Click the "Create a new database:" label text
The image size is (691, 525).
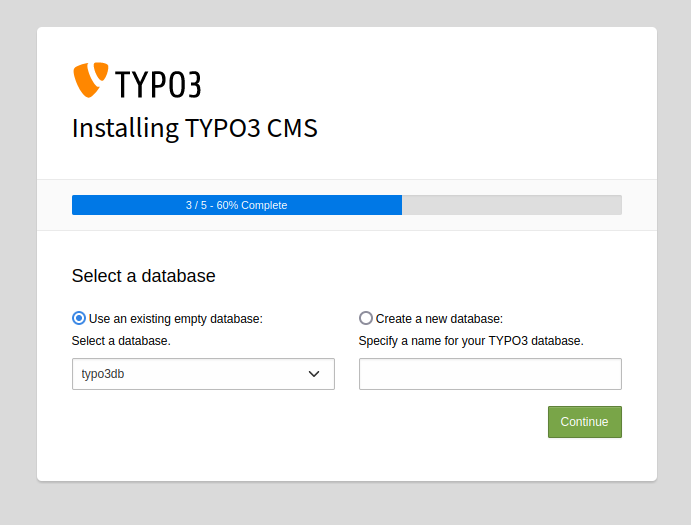(x=439, y=319)
